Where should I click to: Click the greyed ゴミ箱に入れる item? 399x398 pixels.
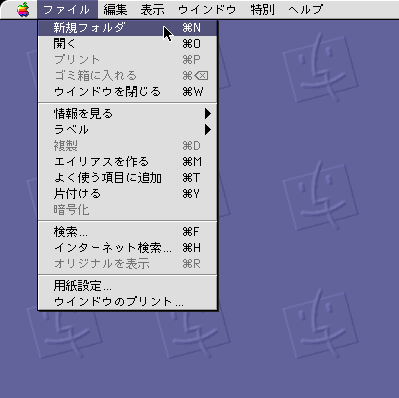[128, 76]
